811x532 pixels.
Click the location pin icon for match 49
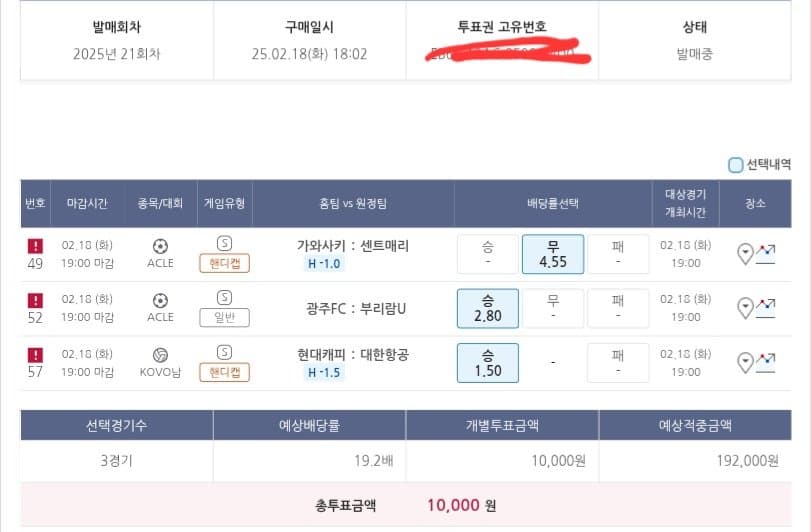point(745,254)
